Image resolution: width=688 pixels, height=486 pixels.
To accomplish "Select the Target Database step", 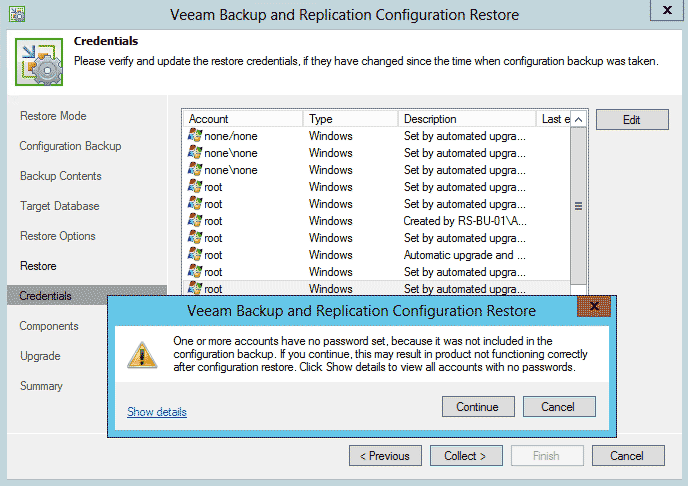I will tap(60, 206).
